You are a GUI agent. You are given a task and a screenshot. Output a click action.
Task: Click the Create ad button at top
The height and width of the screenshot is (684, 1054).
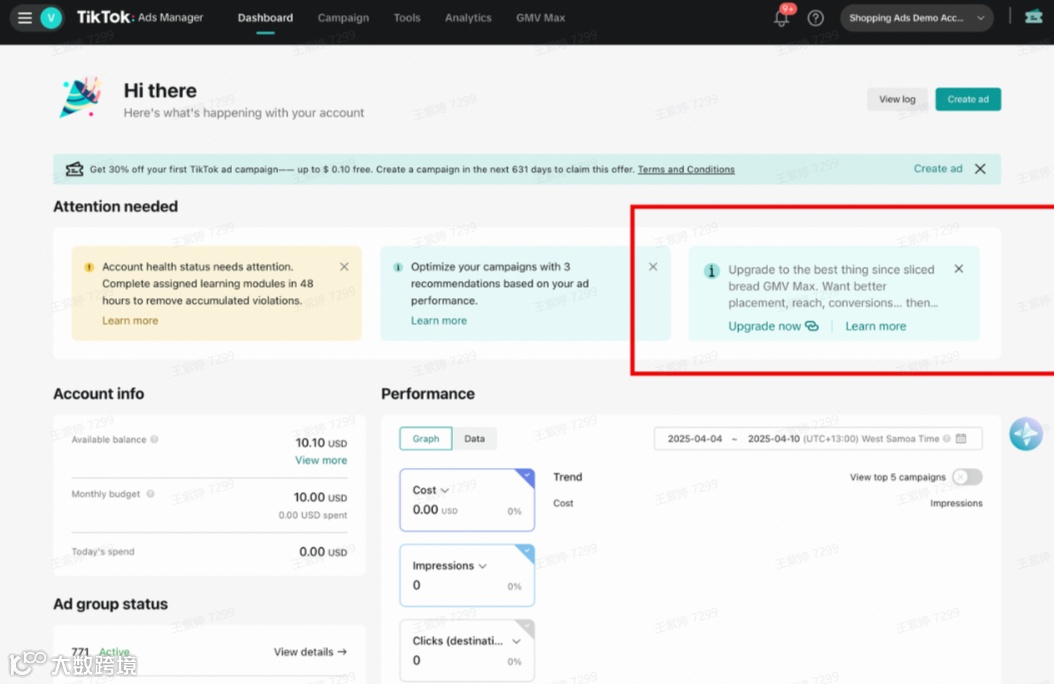(968, 99)
